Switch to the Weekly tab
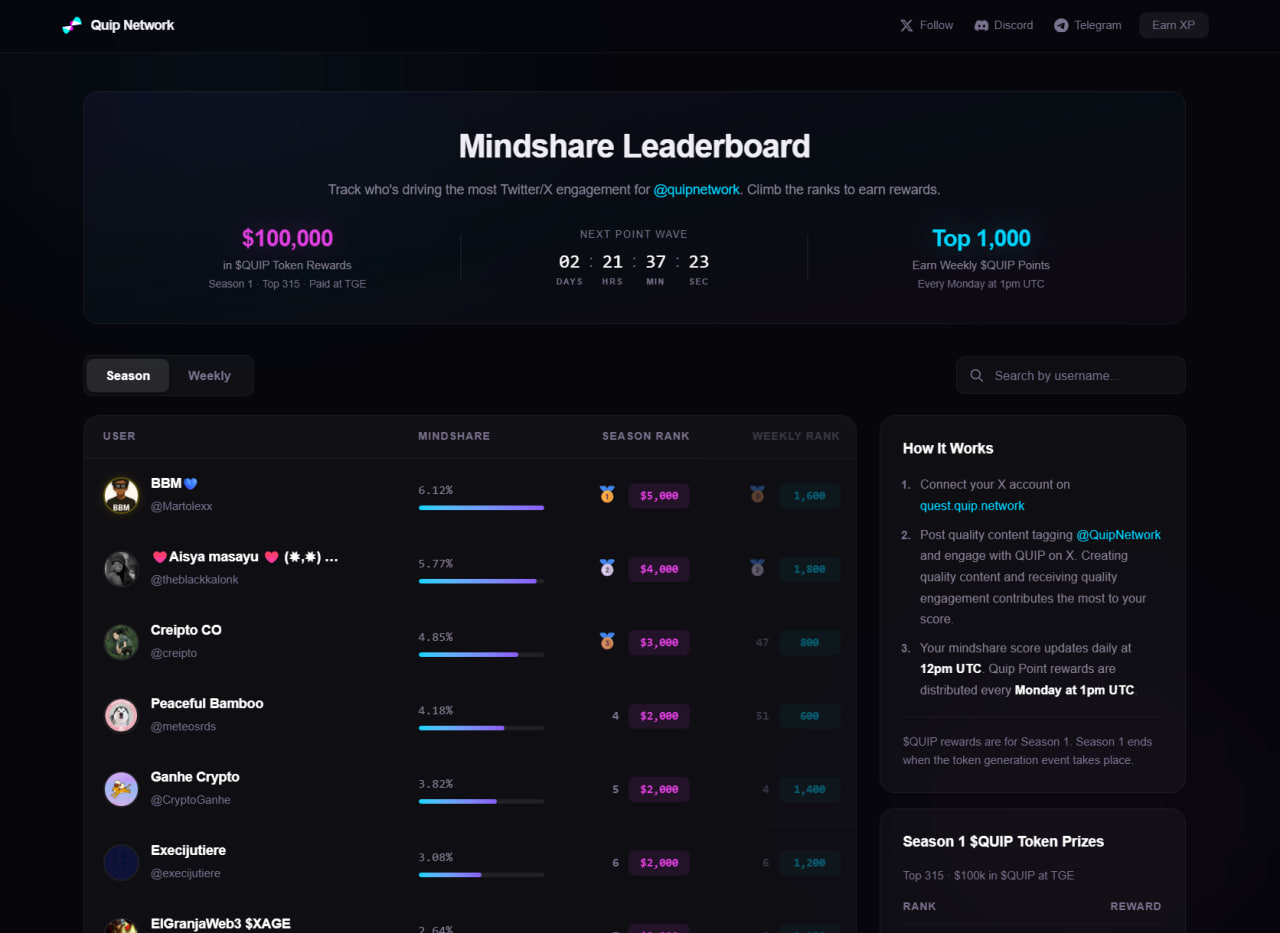Image resolution: width=1280 pixels, height=933 pixels. tap(209, 376)
